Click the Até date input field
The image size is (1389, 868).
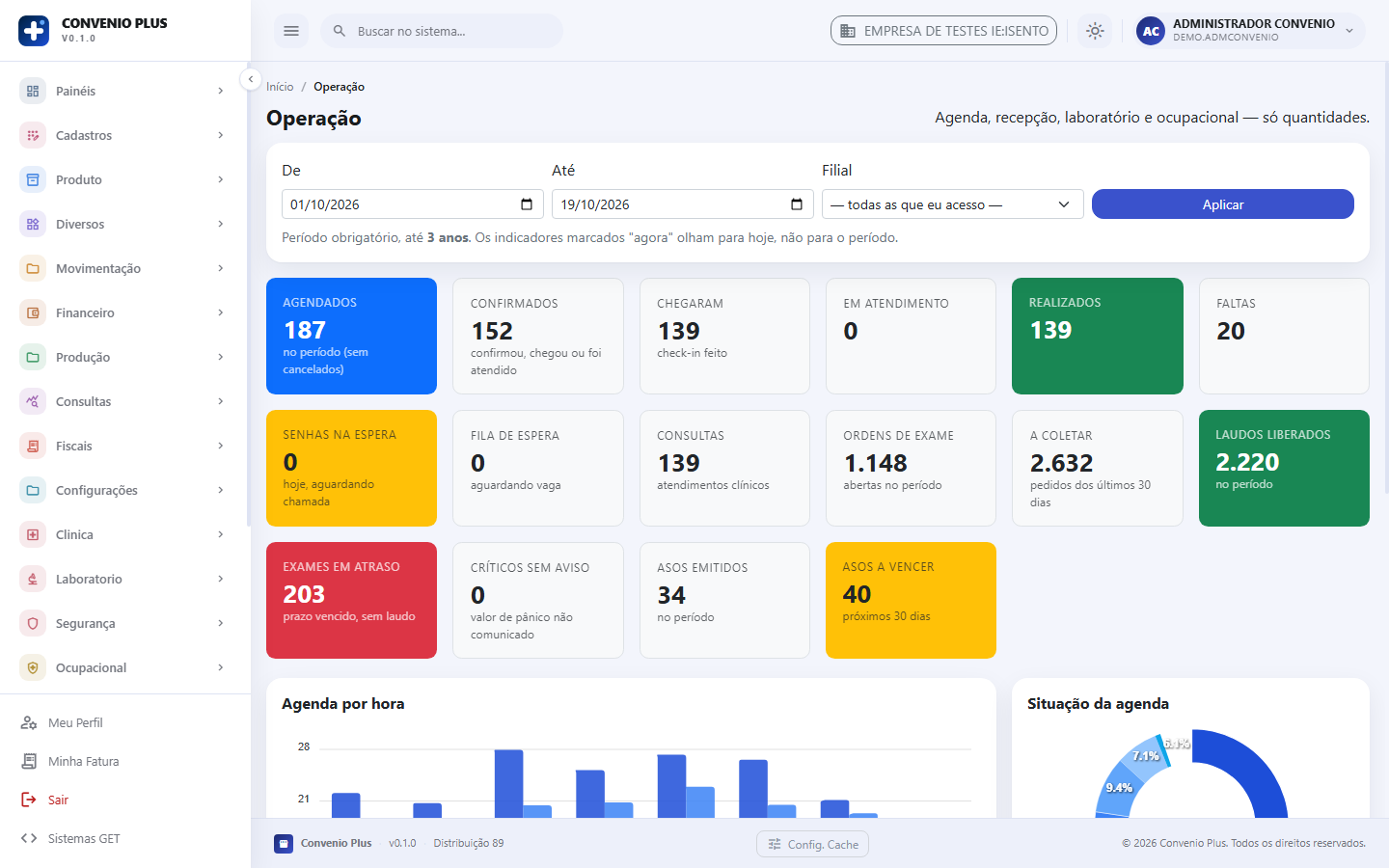click(x=683, y=204)
